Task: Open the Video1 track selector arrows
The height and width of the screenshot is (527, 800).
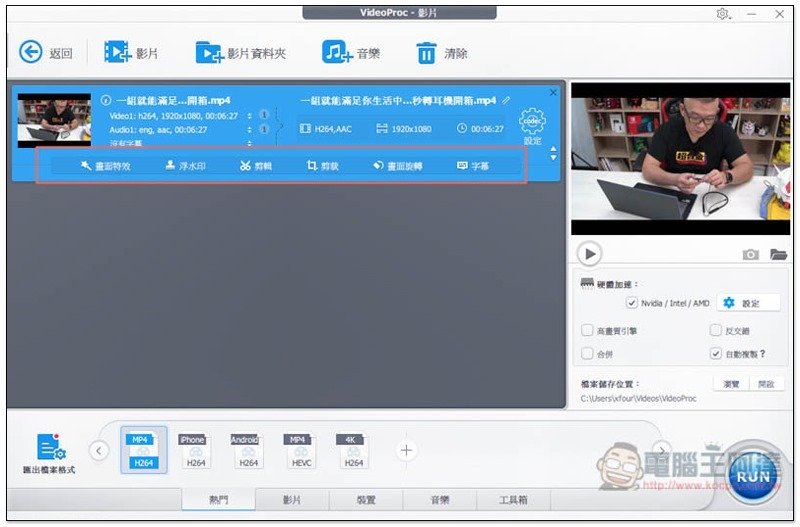Action: tap(249, 116)
